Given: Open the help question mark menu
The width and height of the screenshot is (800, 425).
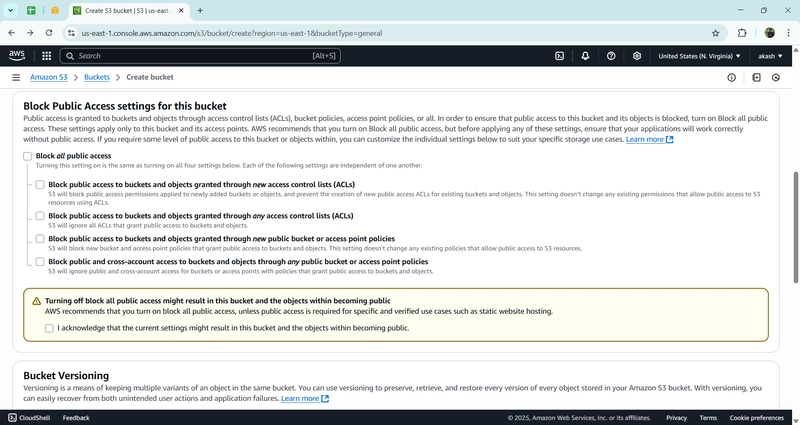Looking at the screenshot, I should pos(611,56).
